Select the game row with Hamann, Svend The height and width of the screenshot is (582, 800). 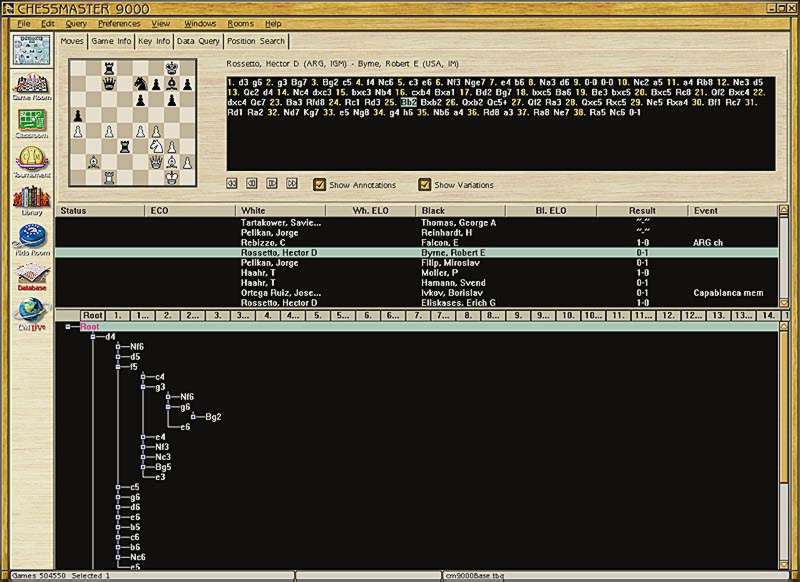[417, 283]
